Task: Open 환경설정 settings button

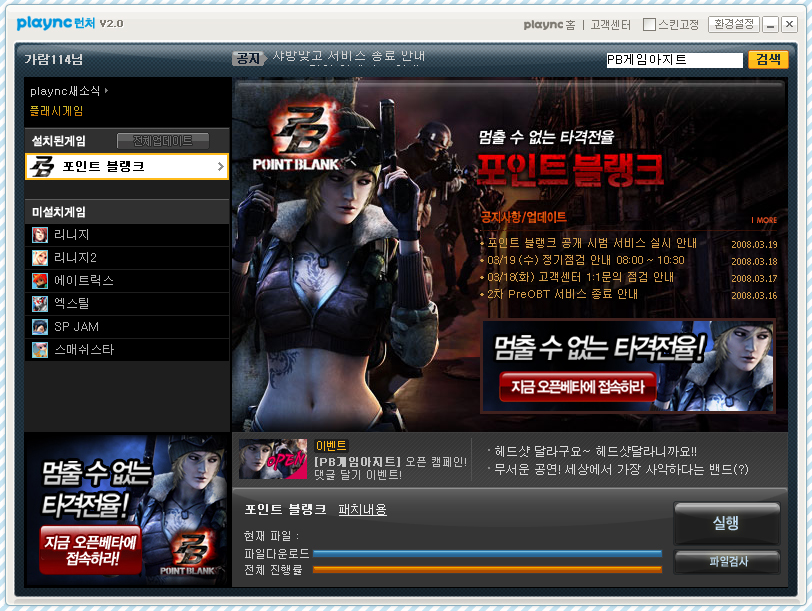Action: pyautogui.click(x=734, y=24)
